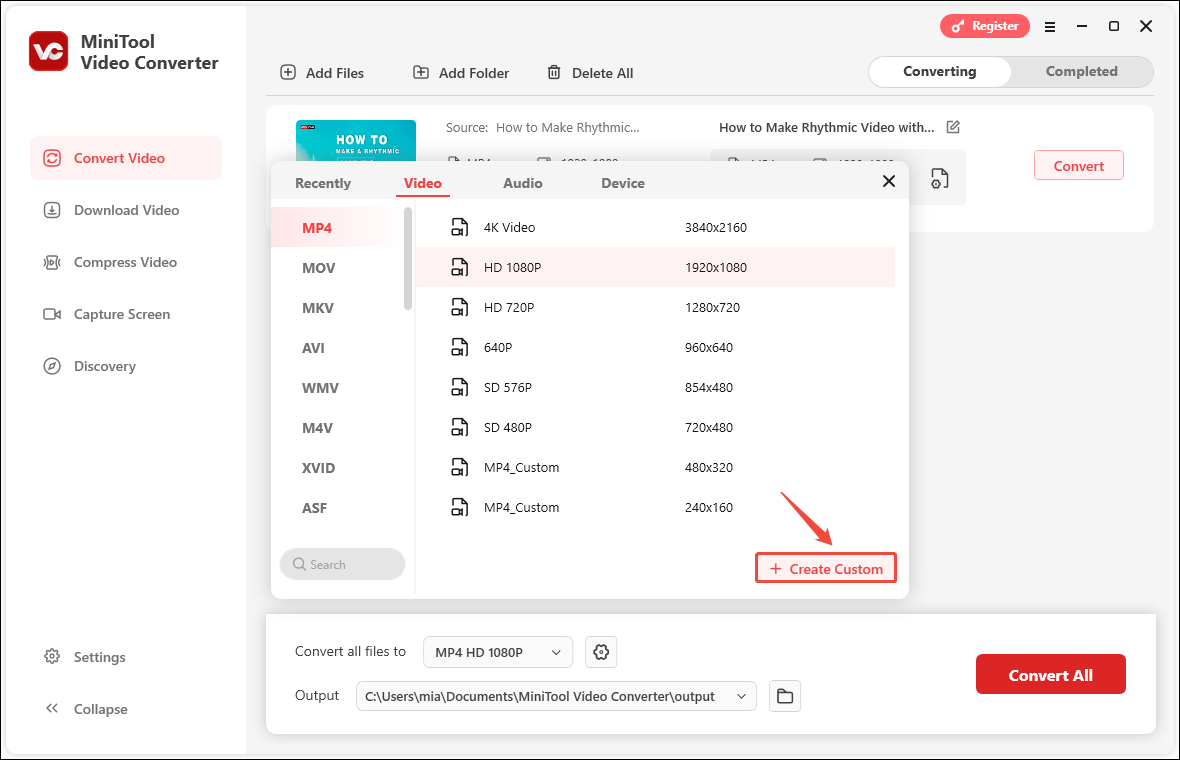This screenshot has width=1180, height=760.
Task: Click the HOW TO video thumbnail
Action: point(356,140)
